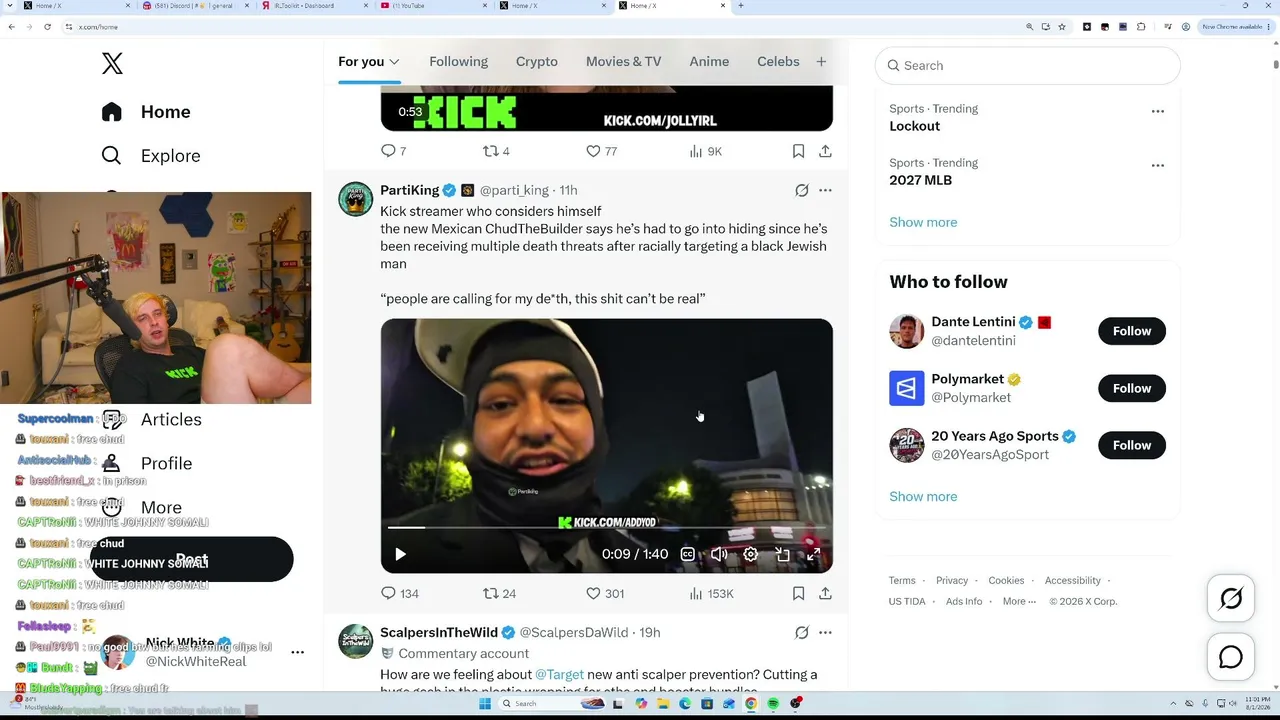Image resolution: width=1280 pixels, height=720 pixels.
Task: Switch to the Anime tab
Action: [709, 62]
